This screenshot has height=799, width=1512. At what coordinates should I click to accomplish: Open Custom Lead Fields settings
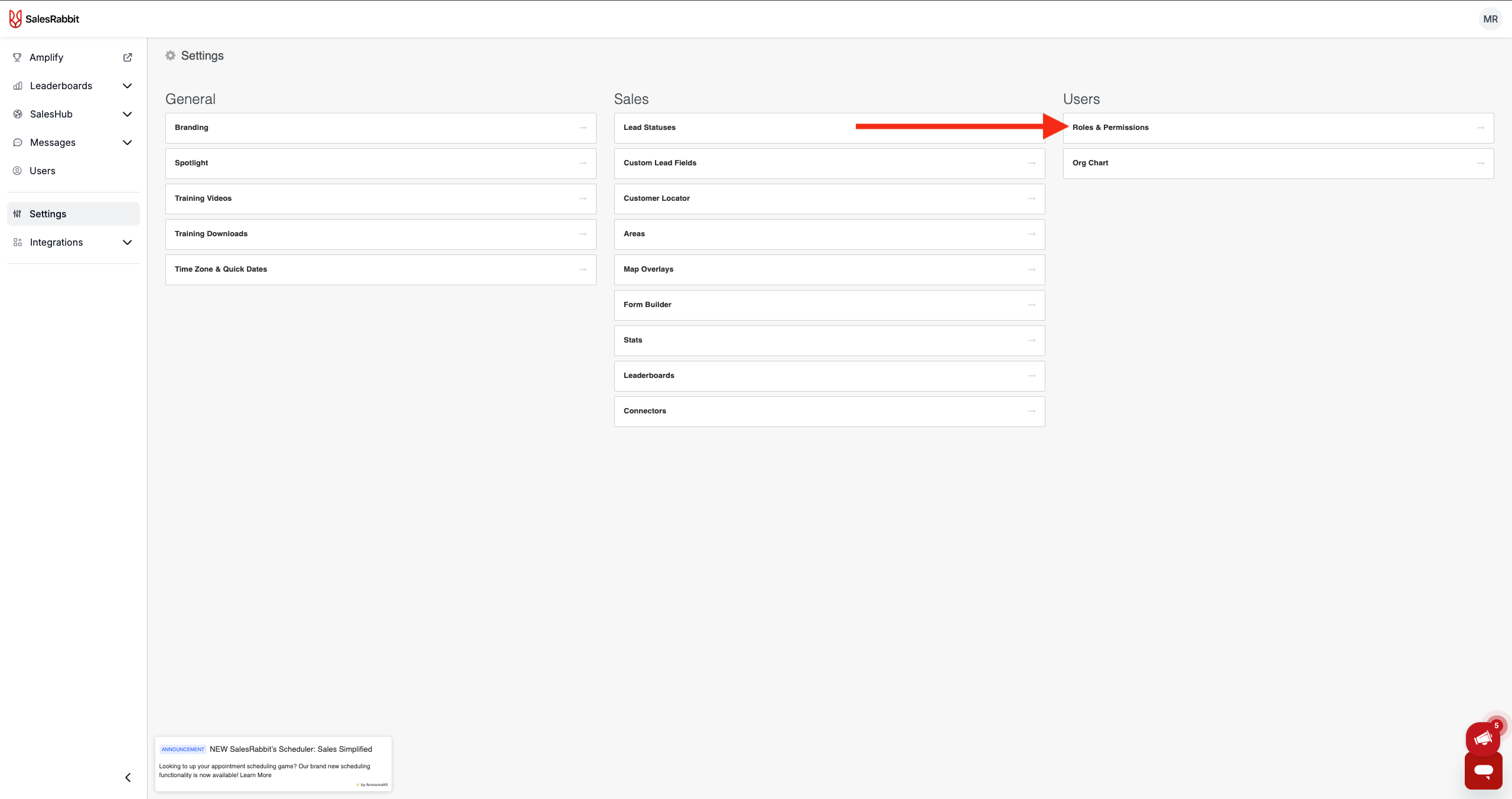click(830, 163)
